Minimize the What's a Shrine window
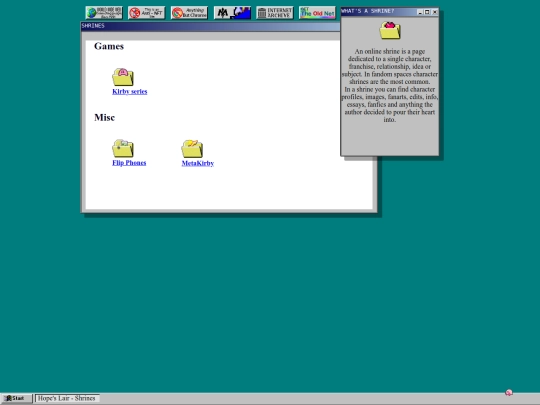The height and width of the screenshot is (405, 540). point(420,12)
